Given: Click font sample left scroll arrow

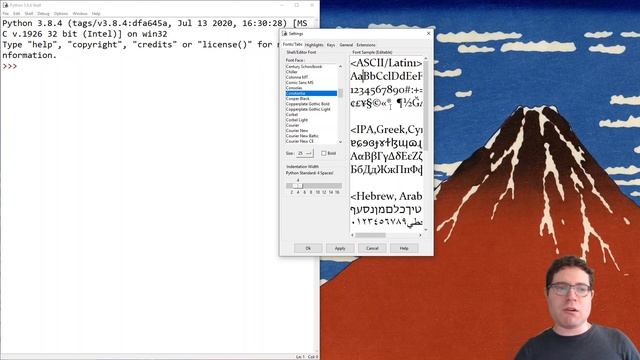Looking at the screenshot, I should coord(353,235).
